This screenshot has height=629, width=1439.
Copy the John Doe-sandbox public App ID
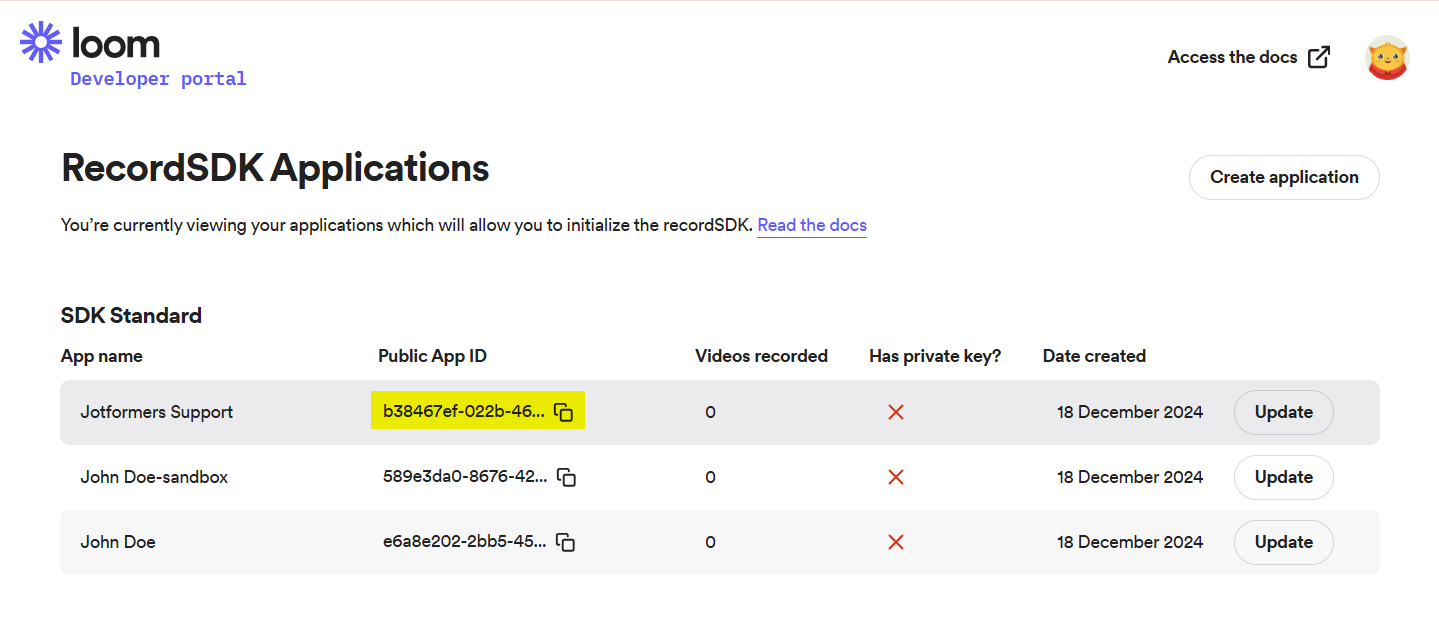(566, 477)
